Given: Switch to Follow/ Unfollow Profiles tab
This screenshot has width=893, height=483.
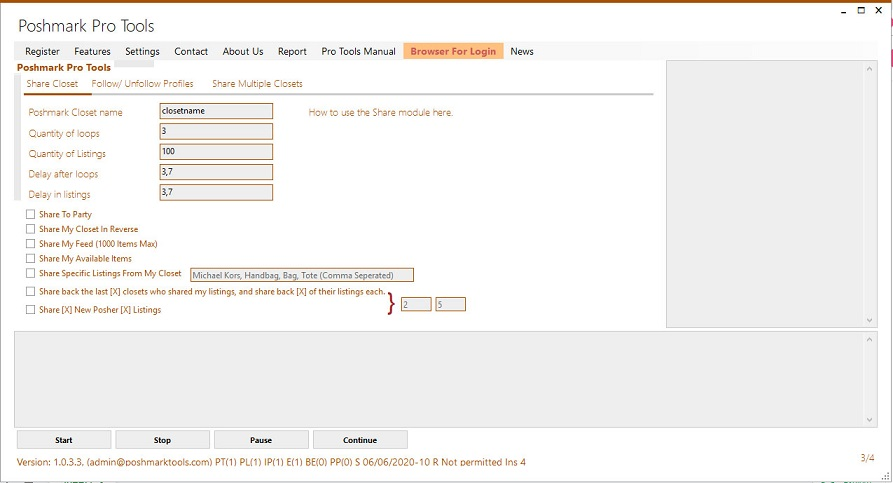Looking at the screenshot, I should [142, 84].
